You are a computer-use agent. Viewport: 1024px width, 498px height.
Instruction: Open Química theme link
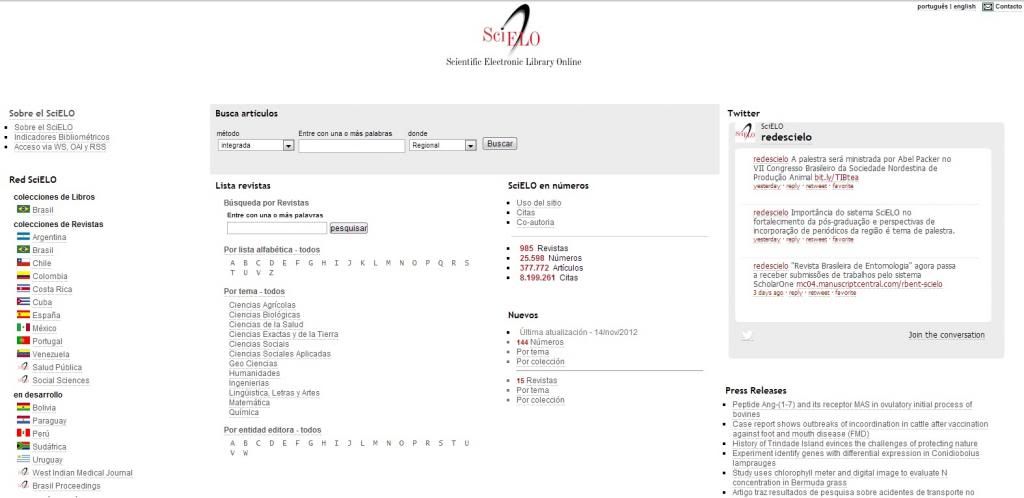[244, 412]
